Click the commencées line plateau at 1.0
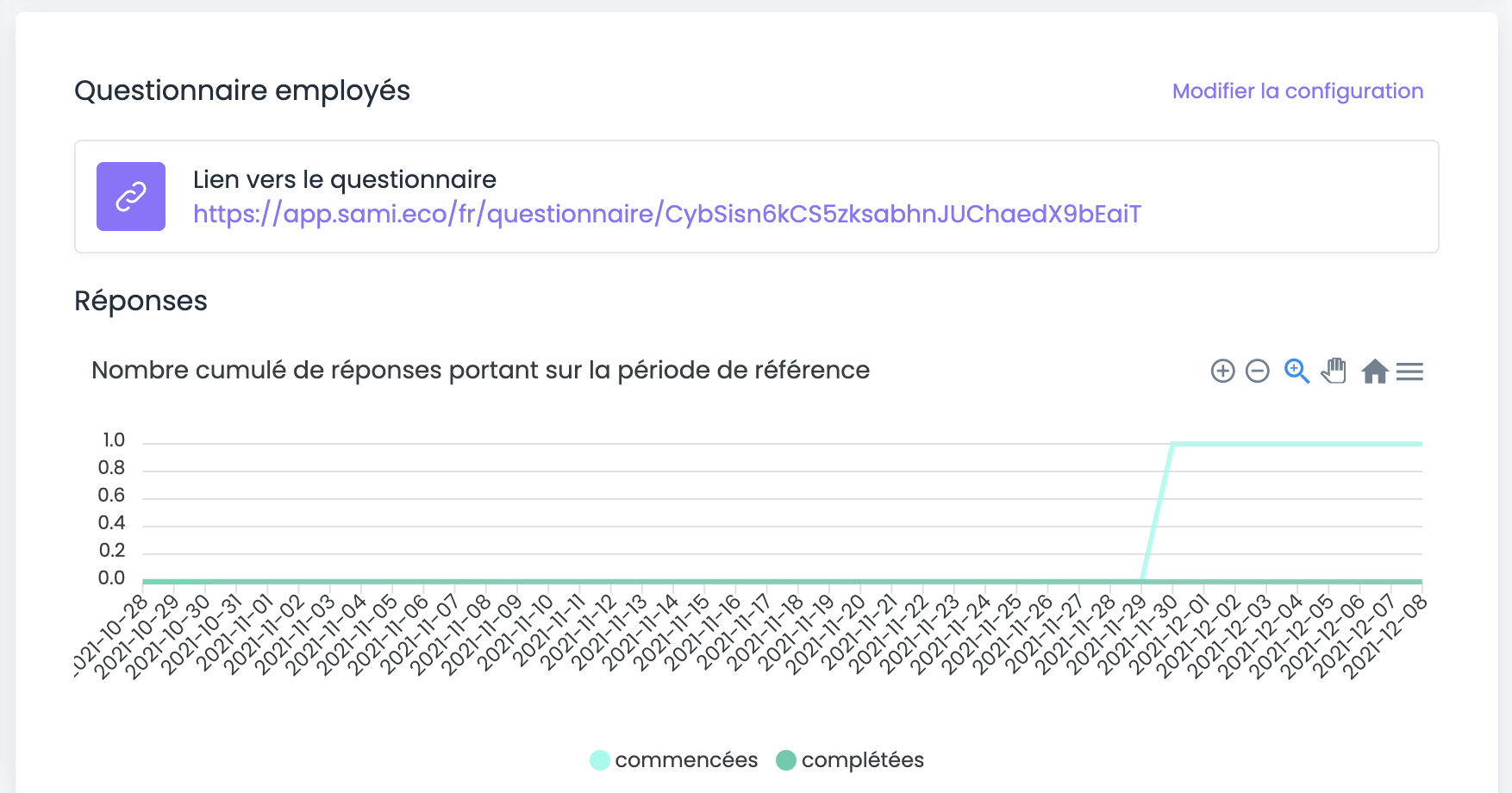Image resolution: width=1512 pixels, height=793 pixels. 1297,444
